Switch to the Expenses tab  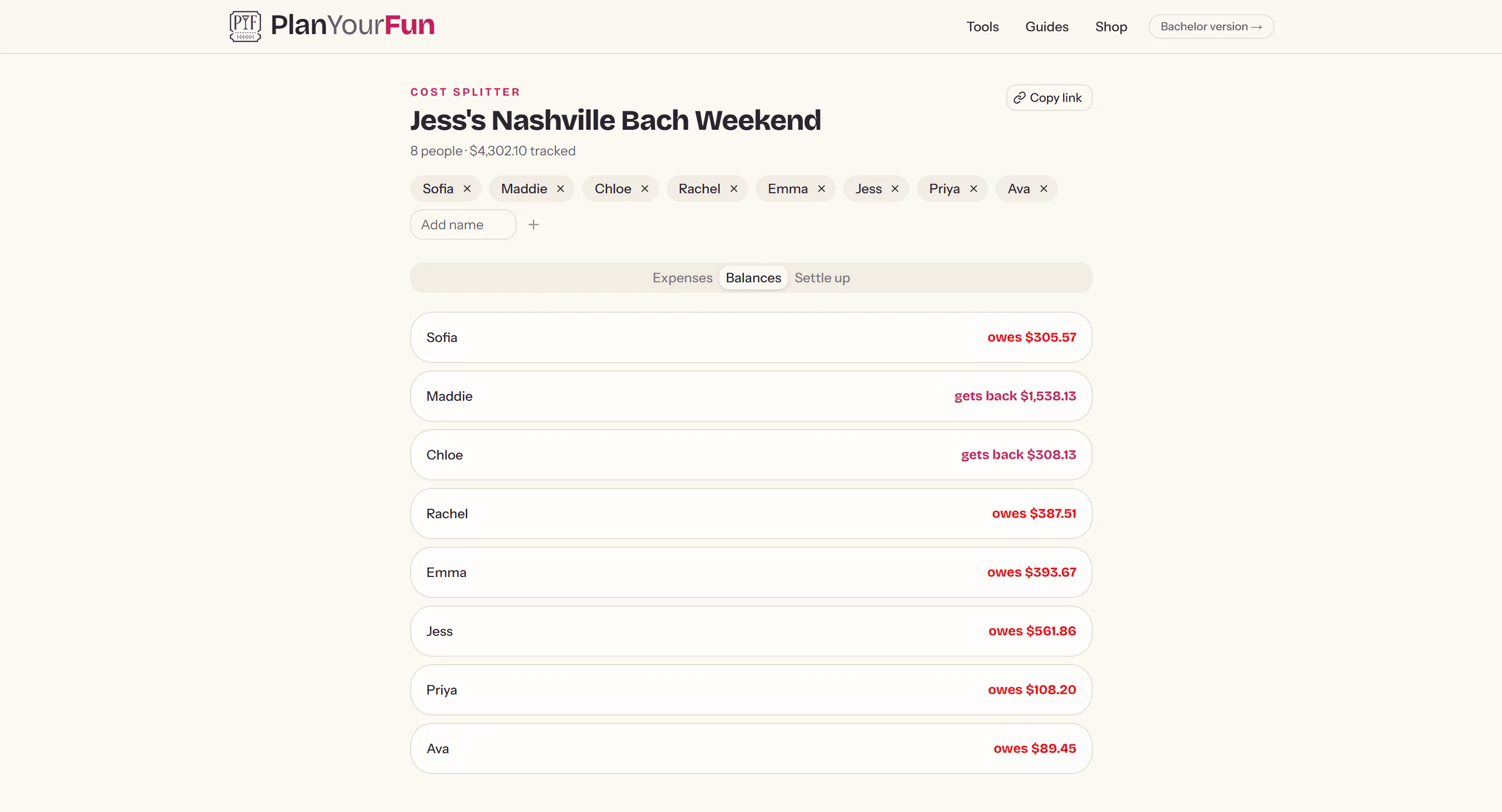click(682, 278)
